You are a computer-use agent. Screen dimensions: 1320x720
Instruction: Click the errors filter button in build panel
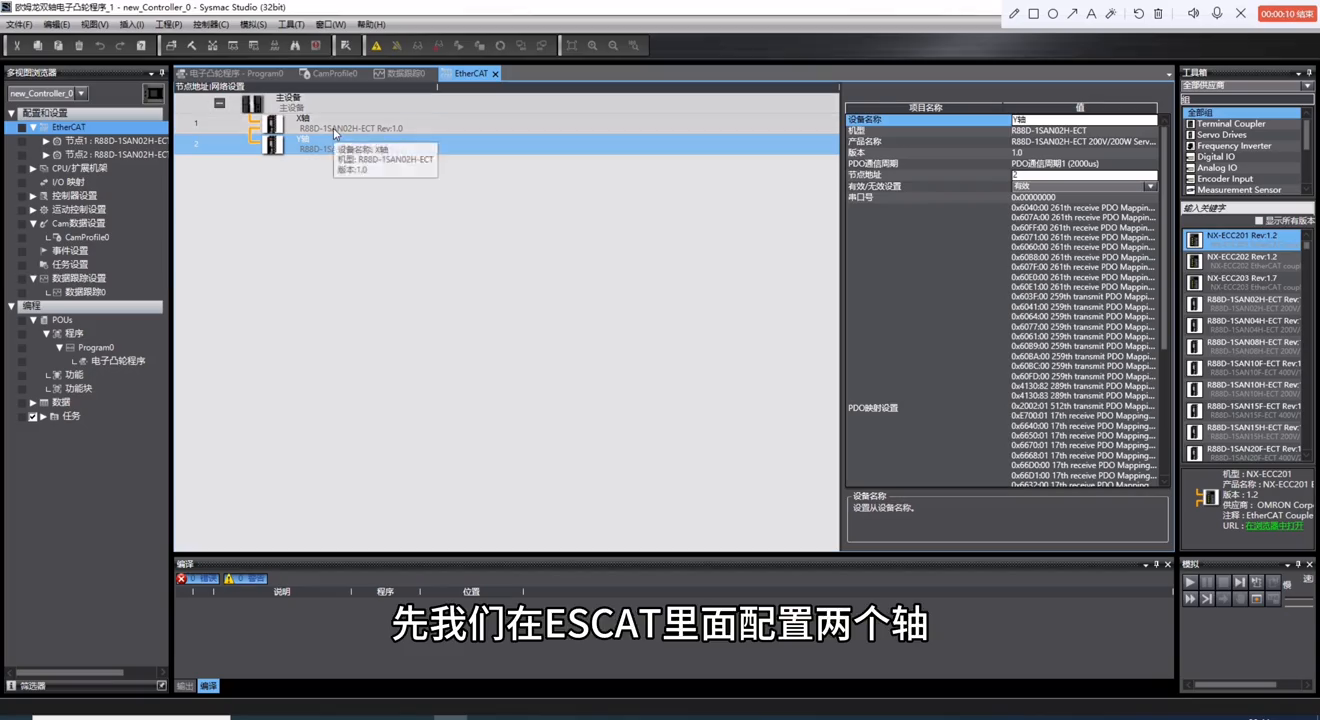point(197,579)
